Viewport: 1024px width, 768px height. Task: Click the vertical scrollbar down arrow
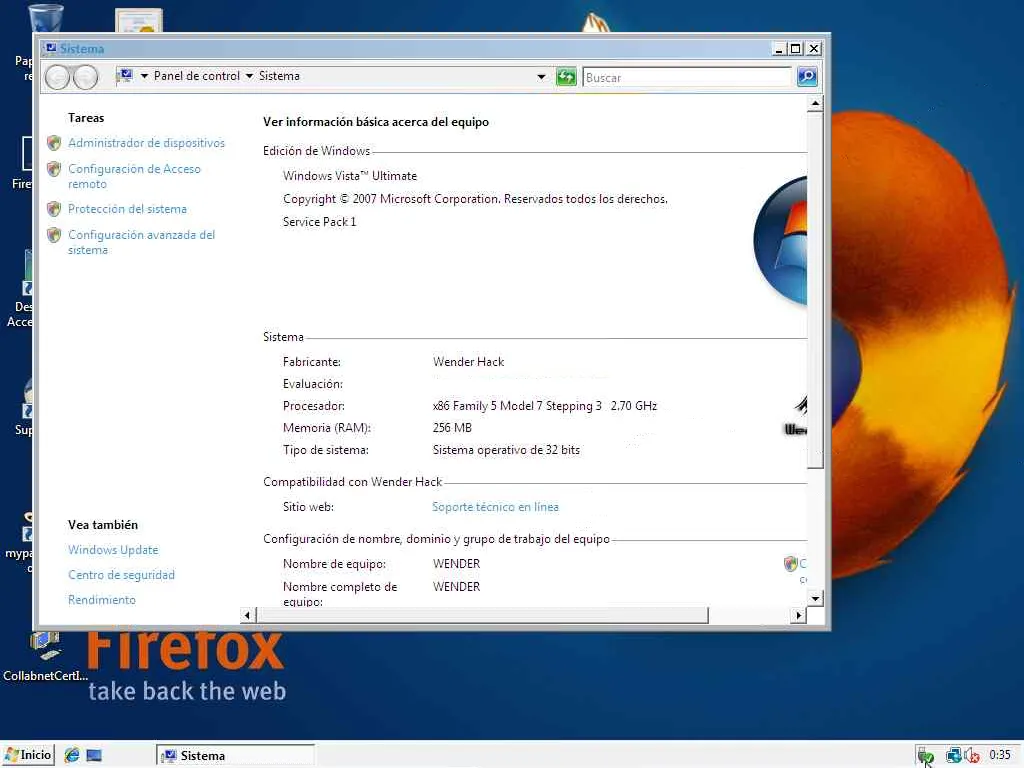(x=815, y=598)
